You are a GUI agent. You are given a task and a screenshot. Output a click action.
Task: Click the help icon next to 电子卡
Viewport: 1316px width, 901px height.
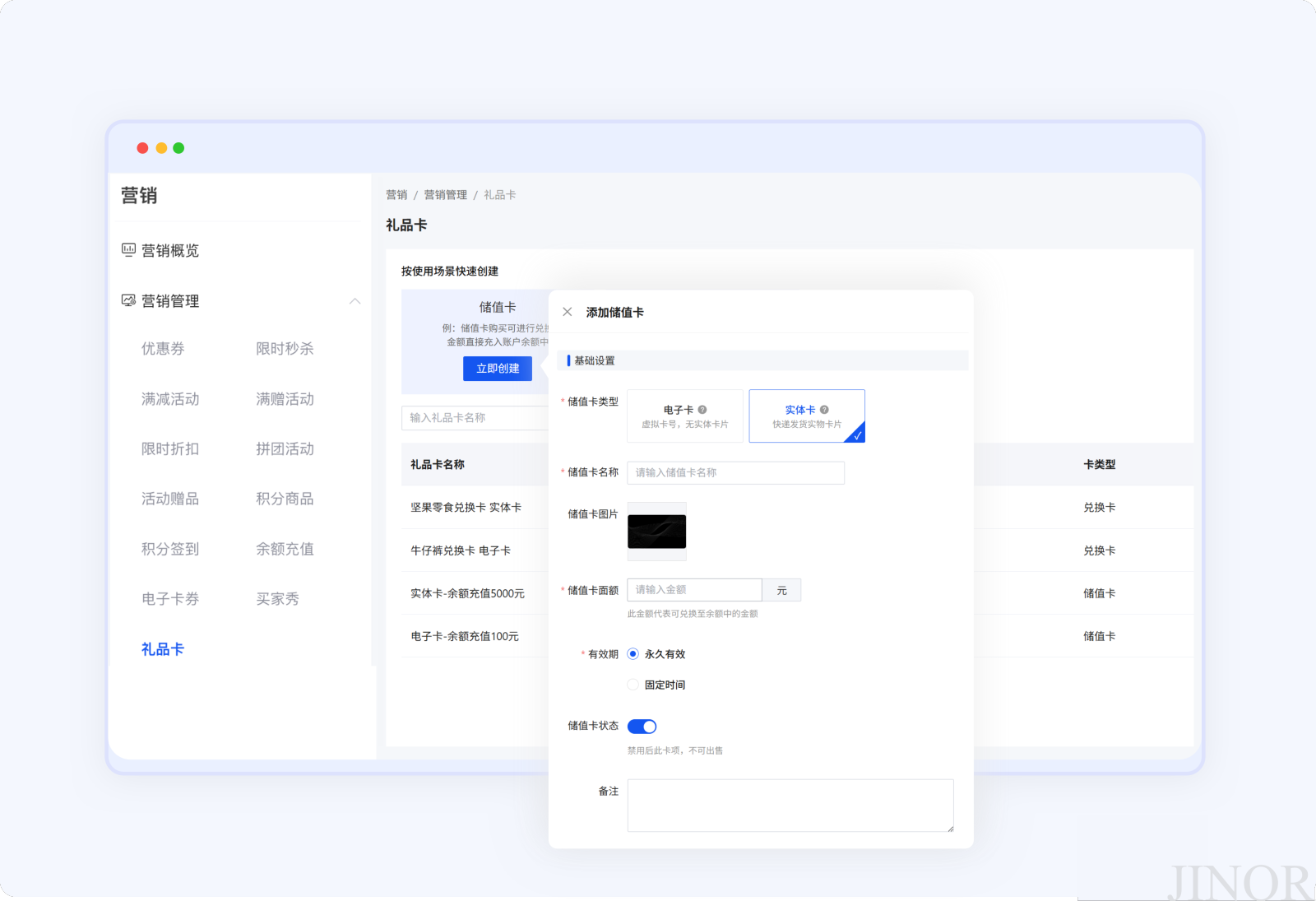[702, 410]
